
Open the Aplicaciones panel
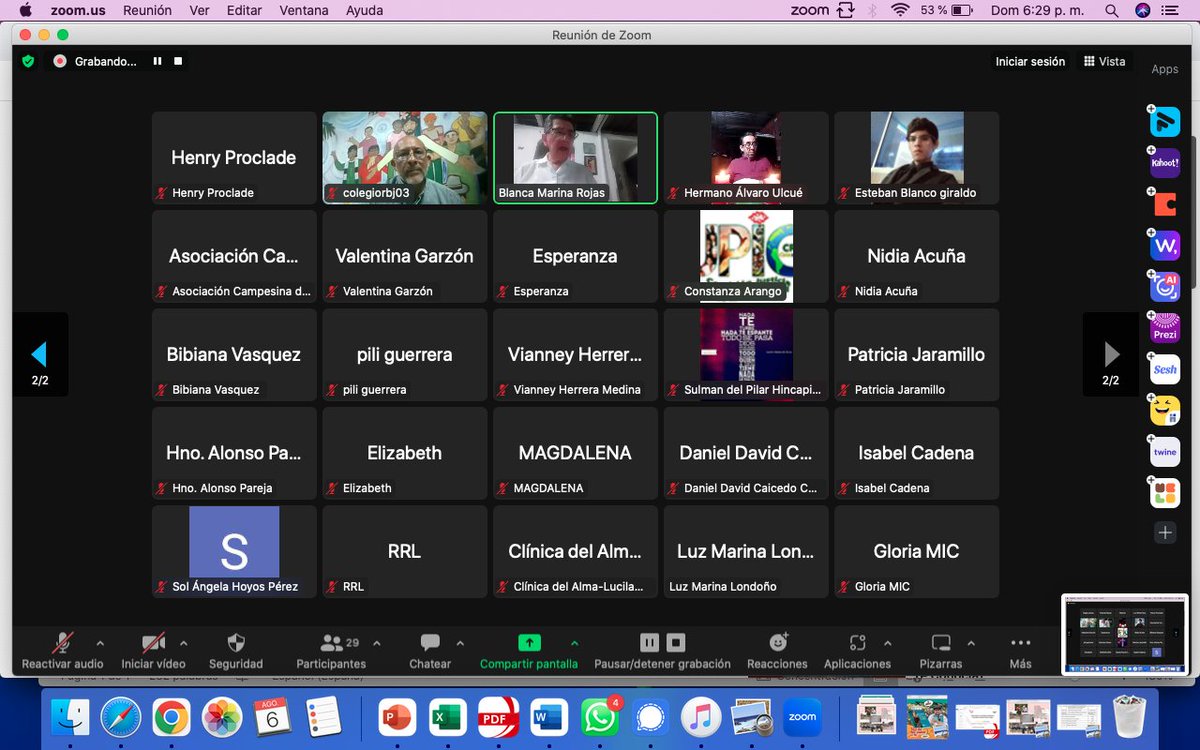[857, 651]
